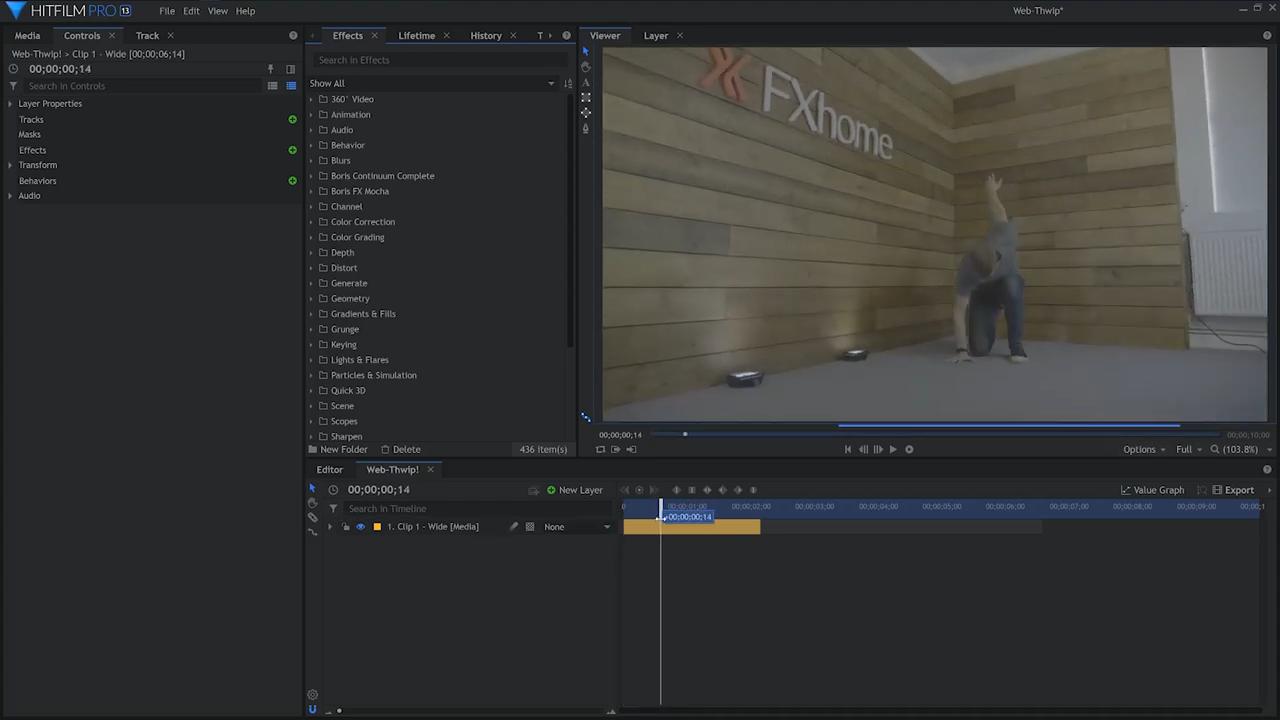Toggle motion blur pen on Clip 1 layer
This screenshot has width=1280, height=720.
(x=514, y=527)
